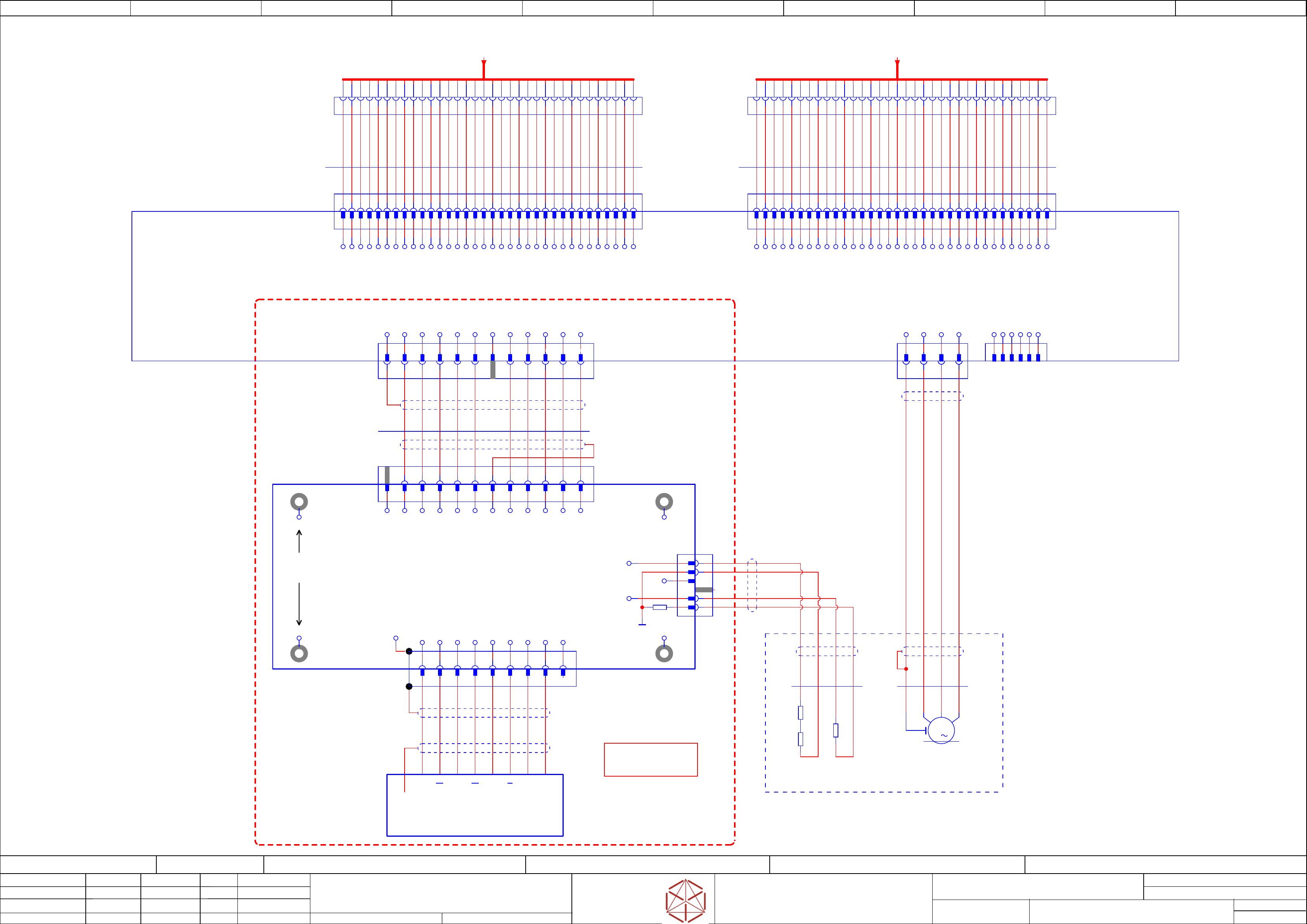Image resolution: width=1307 pixels, height=924 pixels.
Task: Click the small six-pin connector at right
Action: [1016, 353]
